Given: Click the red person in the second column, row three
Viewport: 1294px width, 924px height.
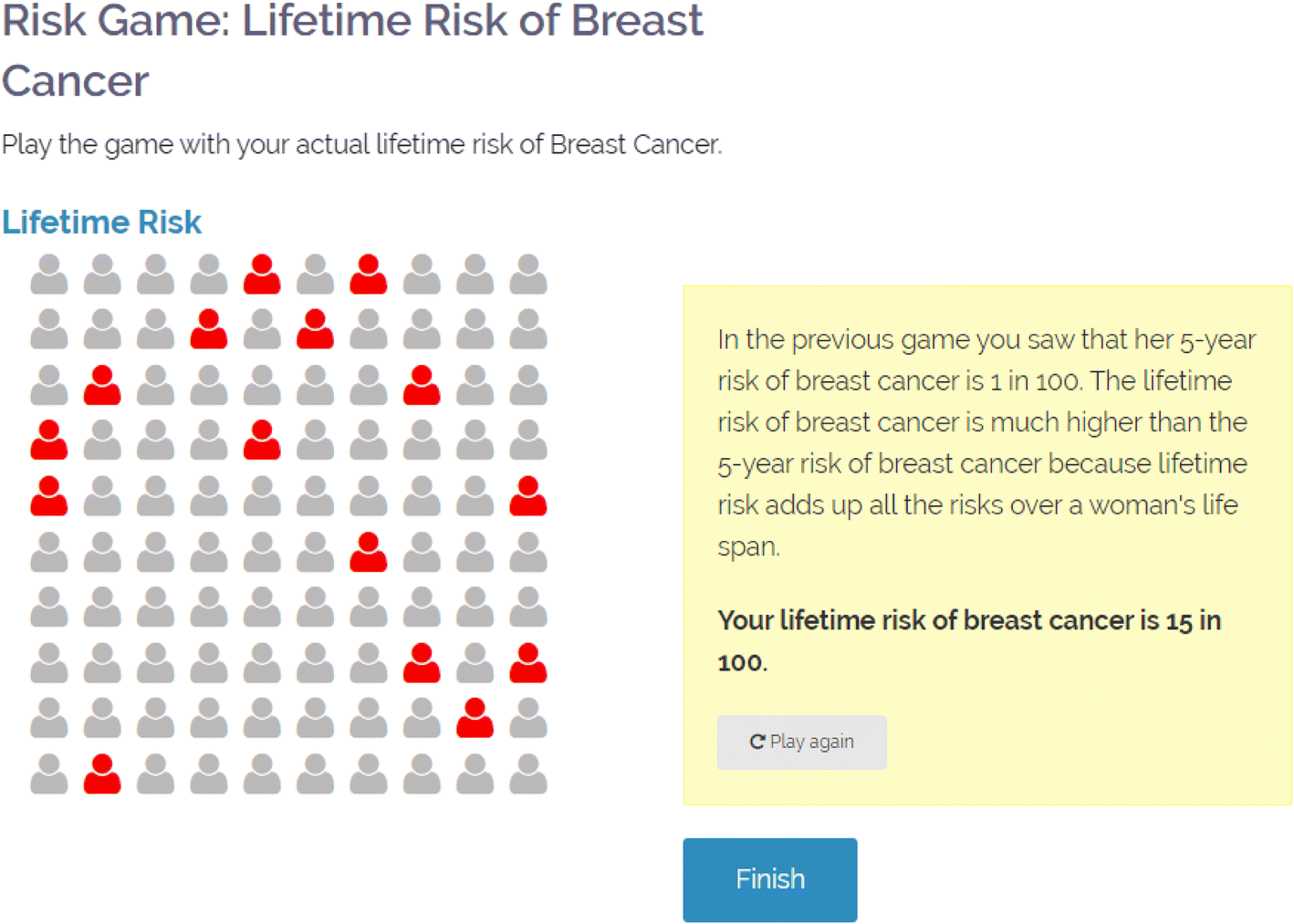Looking at the screenshot, I should click(x=102, y=385).
